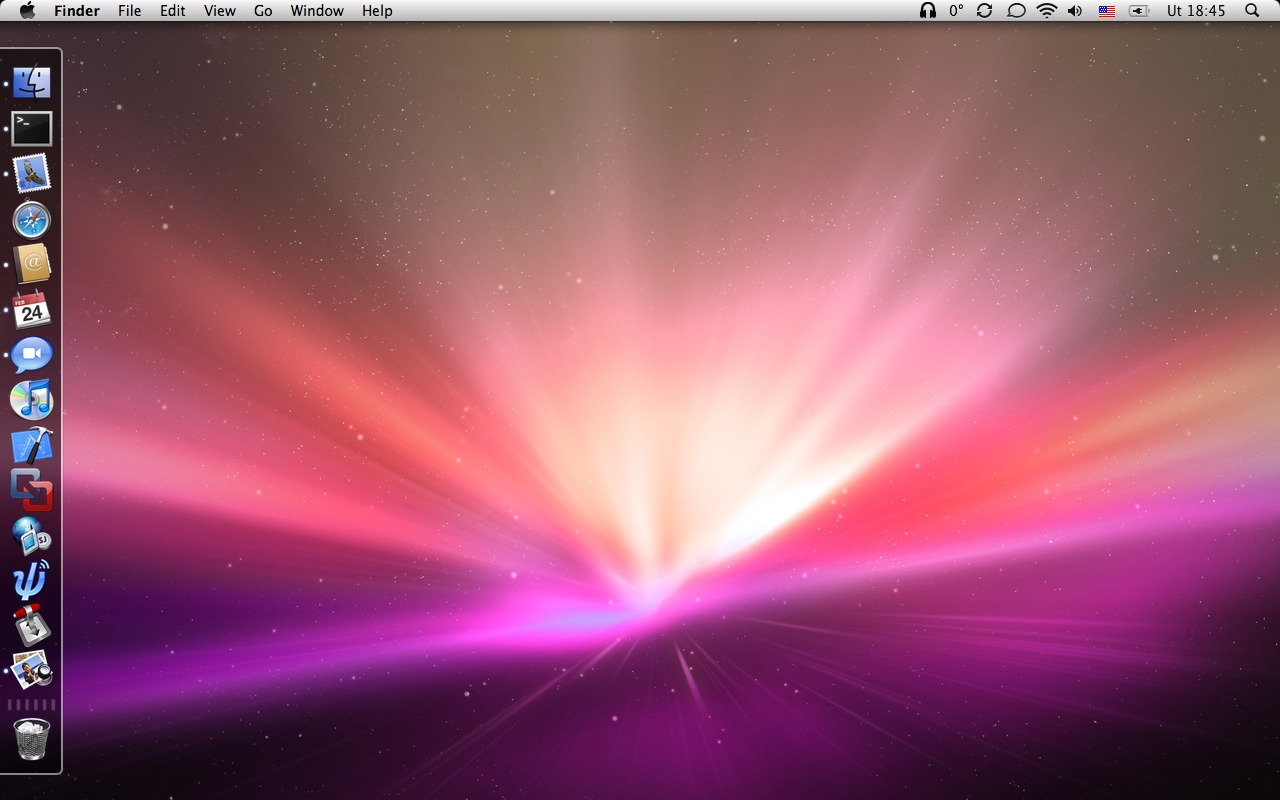The width and height of the screenshot is (1280, 800).
Task: Launch iChat from the Dock
Action: click(x=32, y=355)
